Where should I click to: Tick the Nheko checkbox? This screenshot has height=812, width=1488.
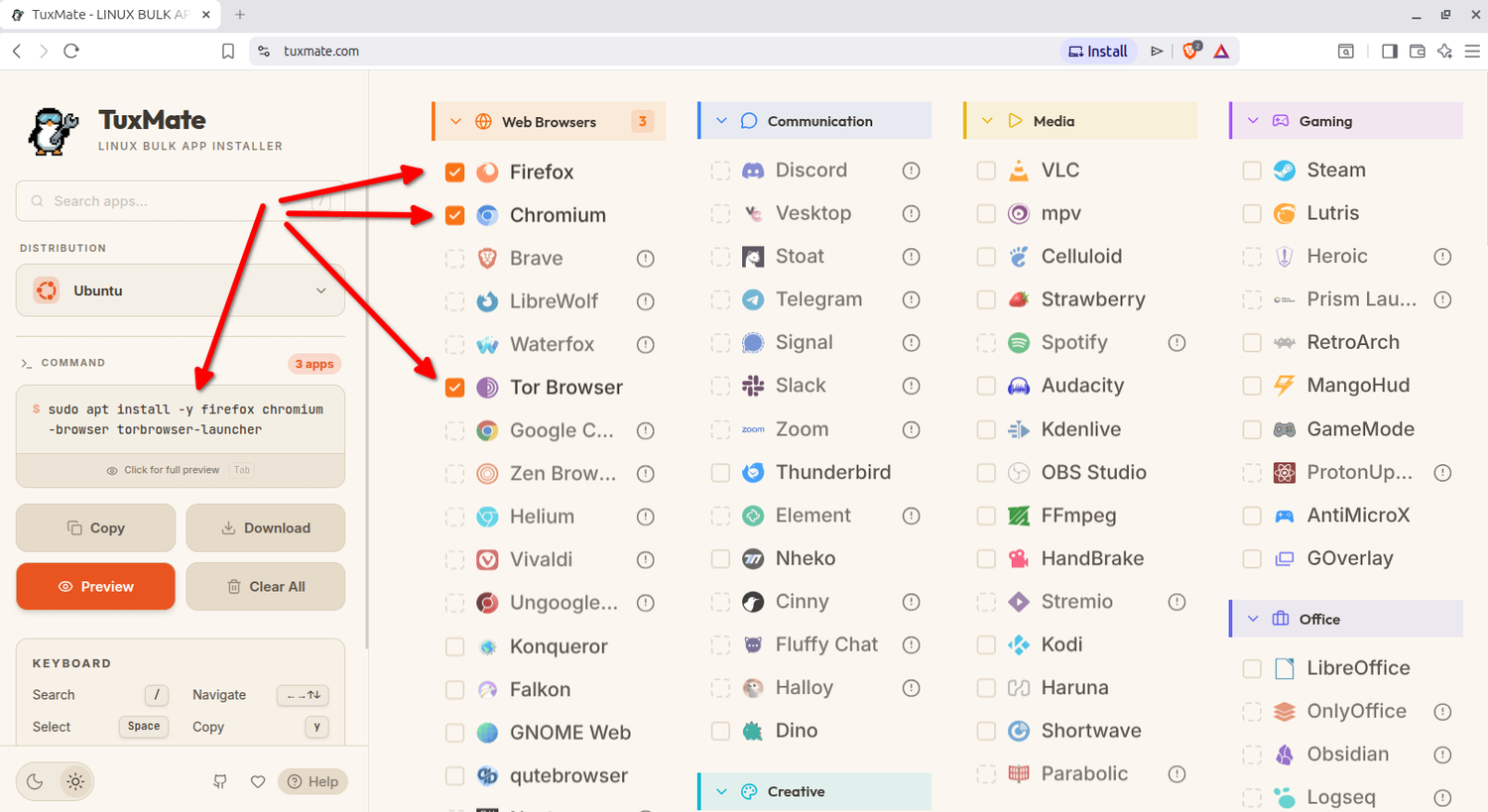click(x=720, y=559)
